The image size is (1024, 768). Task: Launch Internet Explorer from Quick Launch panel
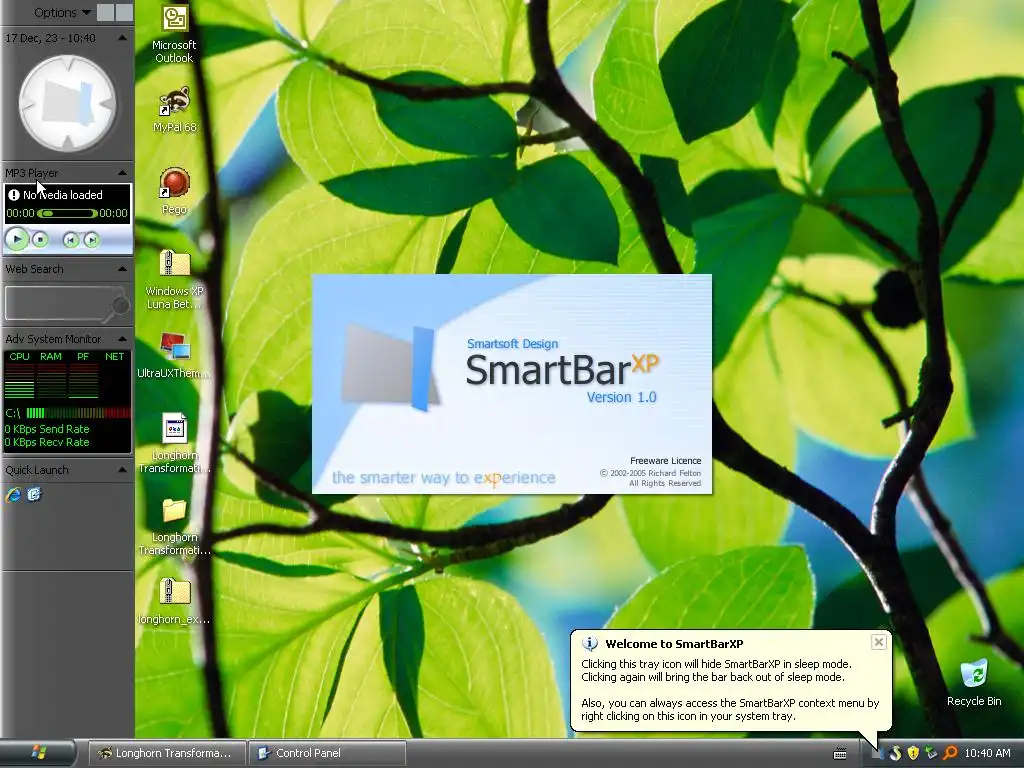[x=14, y=494]
